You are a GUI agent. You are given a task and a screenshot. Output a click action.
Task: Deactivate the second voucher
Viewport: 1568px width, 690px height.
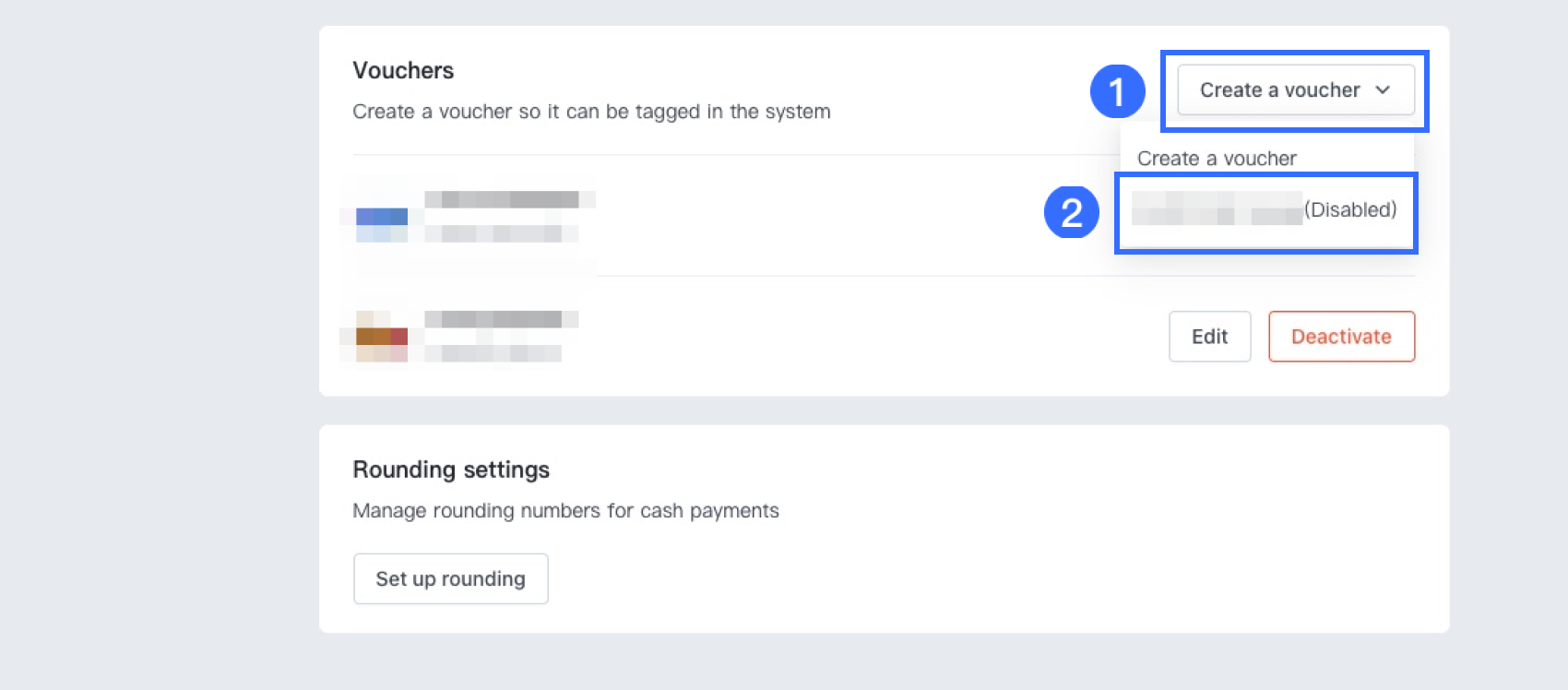1341,337
